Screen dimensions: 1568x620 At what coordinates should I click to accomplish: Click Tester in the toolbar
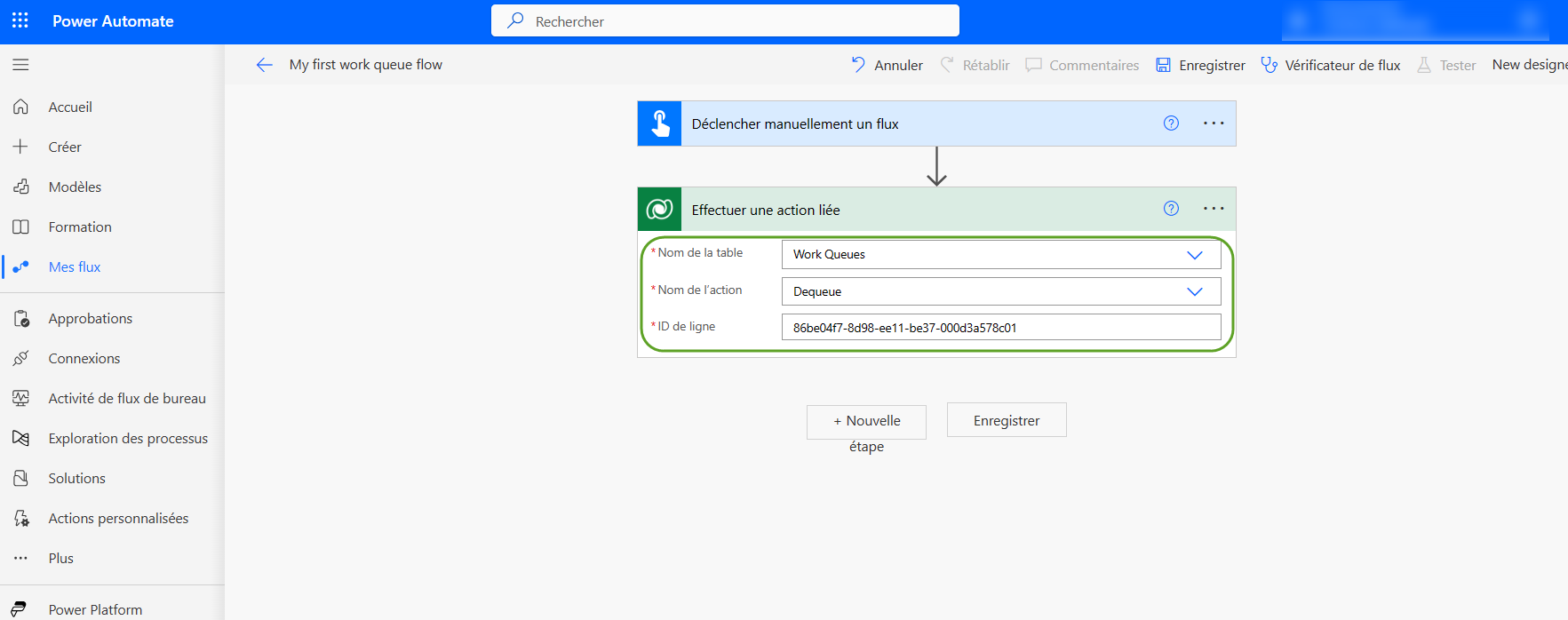(1446, 65)
